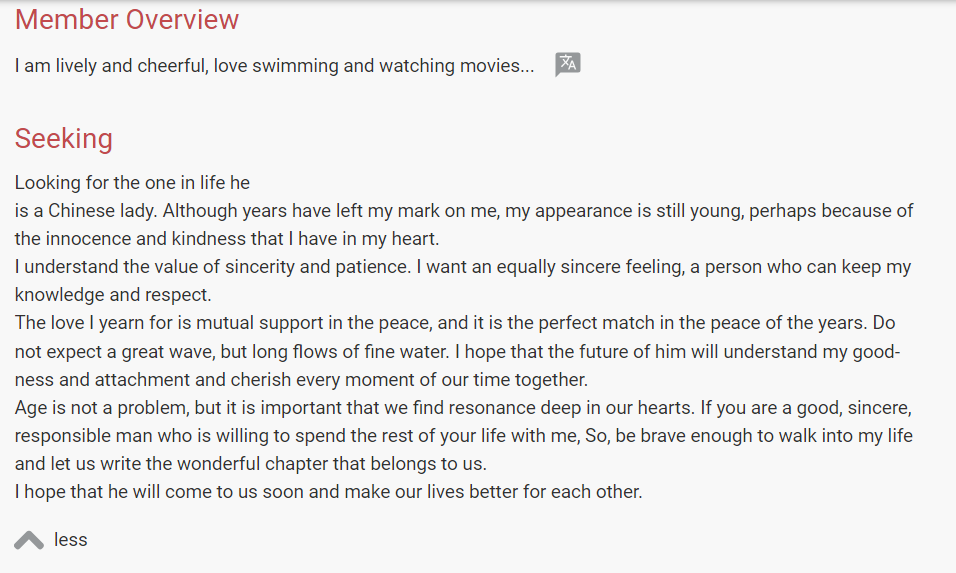Click the line starting "not expect a great wave"

point(458,352)
